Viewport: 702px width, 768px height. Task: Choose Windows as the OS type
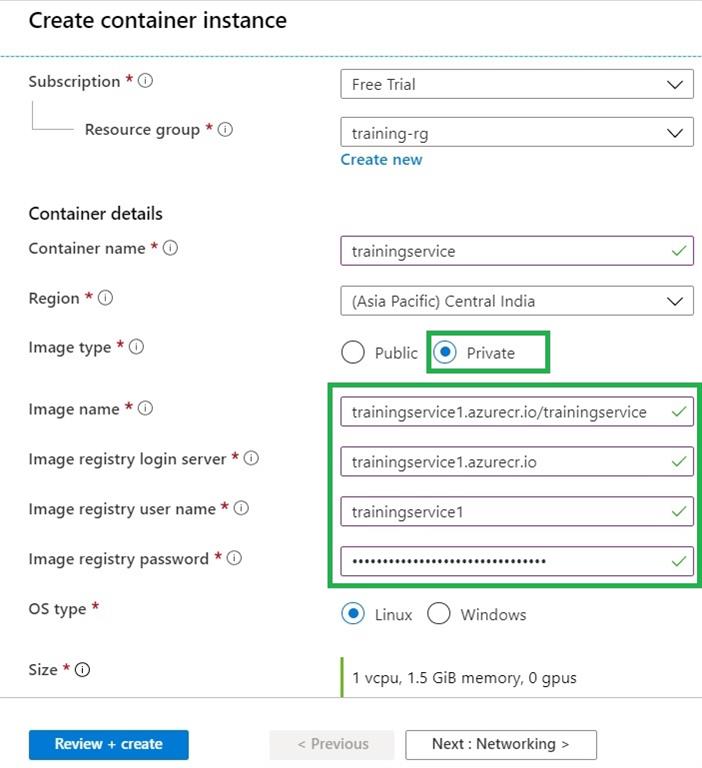[438, 613]
